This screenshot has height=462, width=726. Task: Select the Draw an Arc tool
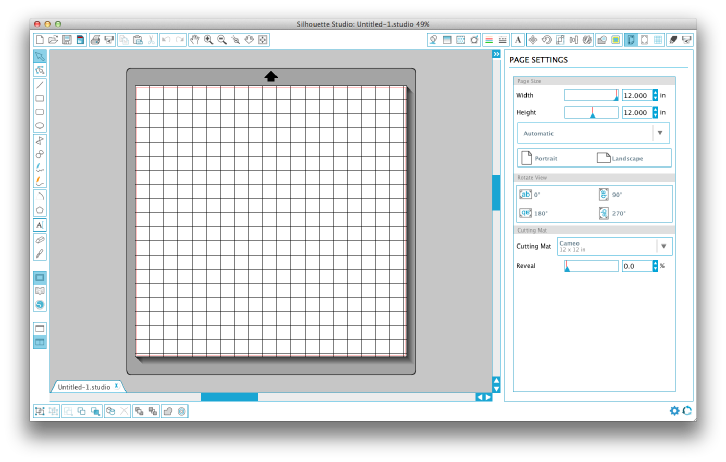click(40, 196)
